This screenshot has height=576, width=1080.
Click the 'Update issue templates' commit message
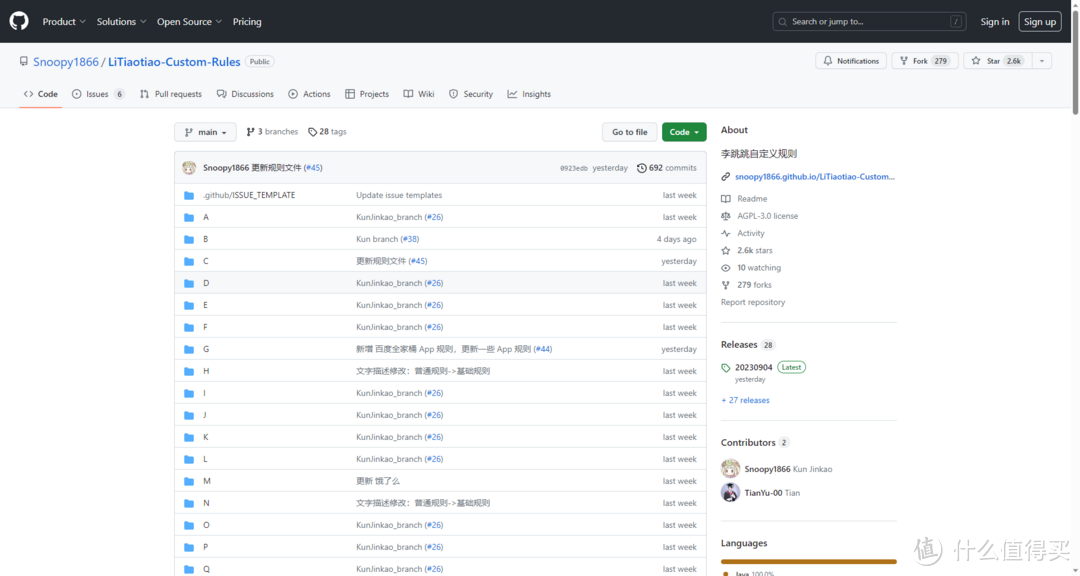(x=399, y=195)
